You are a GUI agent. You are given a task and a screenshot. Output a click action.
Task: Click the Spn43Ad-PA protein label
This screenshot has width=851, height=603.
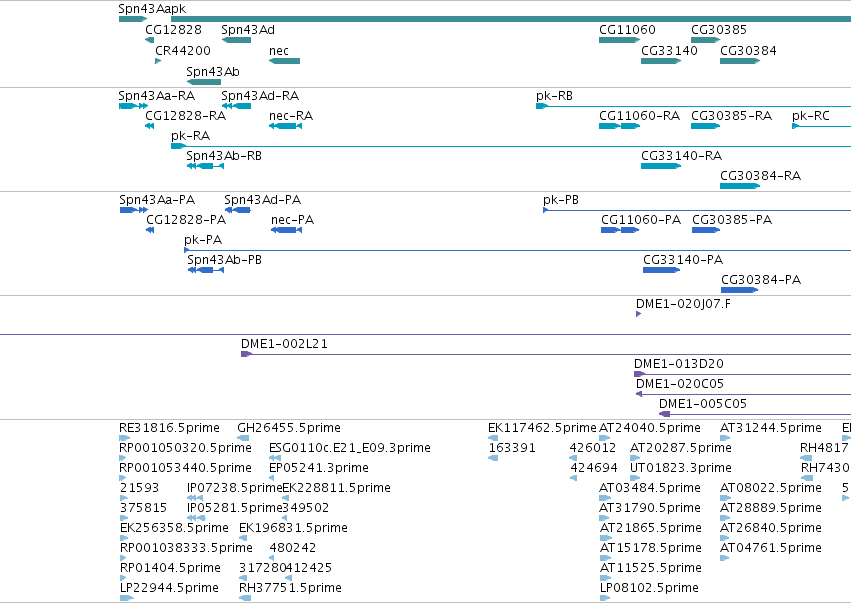click(263, 200)
